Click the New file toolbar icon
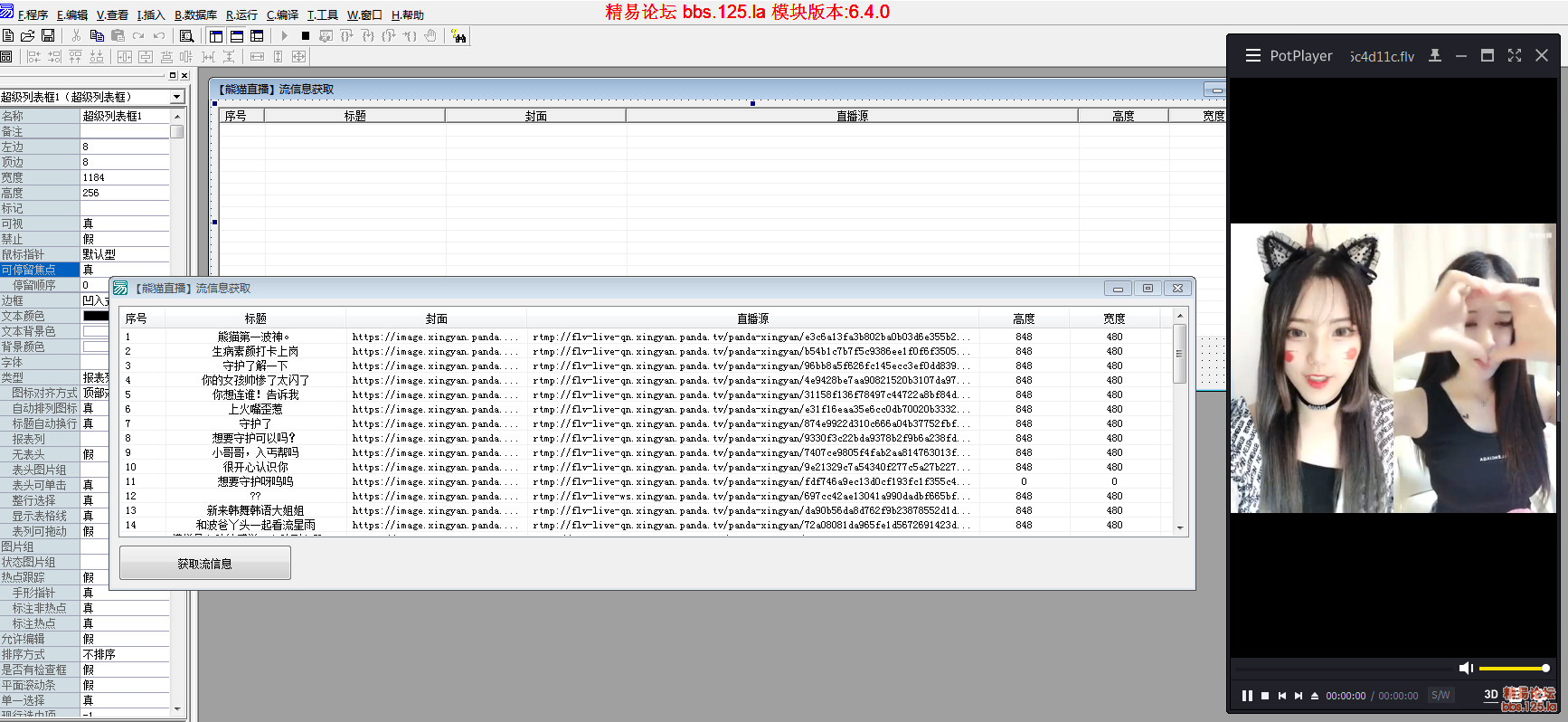This screenshot has width=1568, height=722. (x=8, y=36)
